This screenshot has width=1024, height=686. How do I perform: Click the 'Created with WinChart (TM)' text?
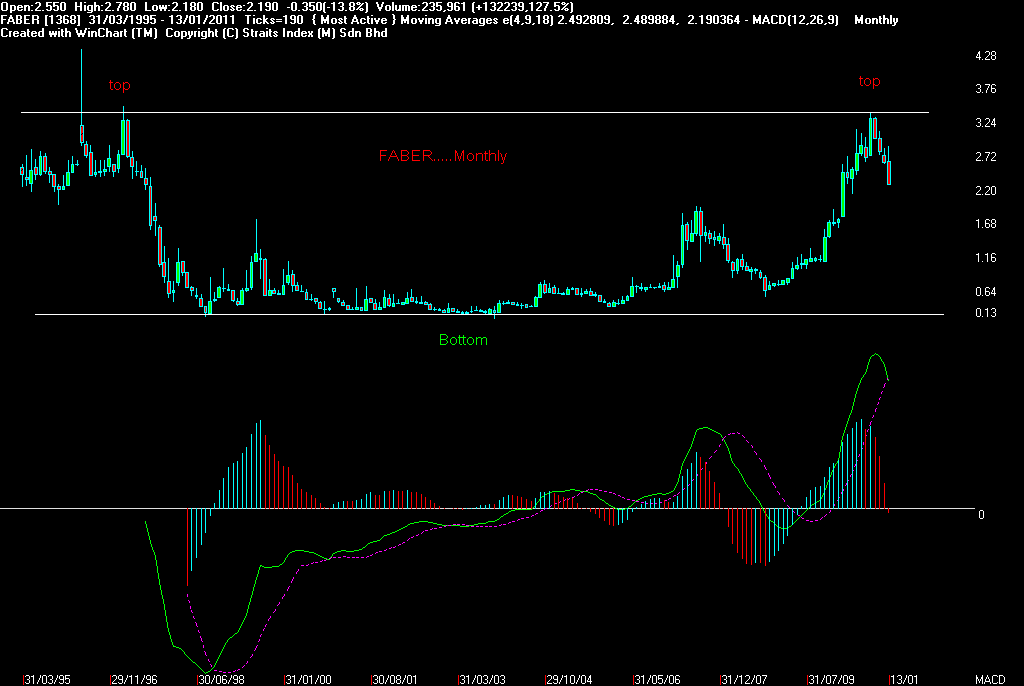79,33
